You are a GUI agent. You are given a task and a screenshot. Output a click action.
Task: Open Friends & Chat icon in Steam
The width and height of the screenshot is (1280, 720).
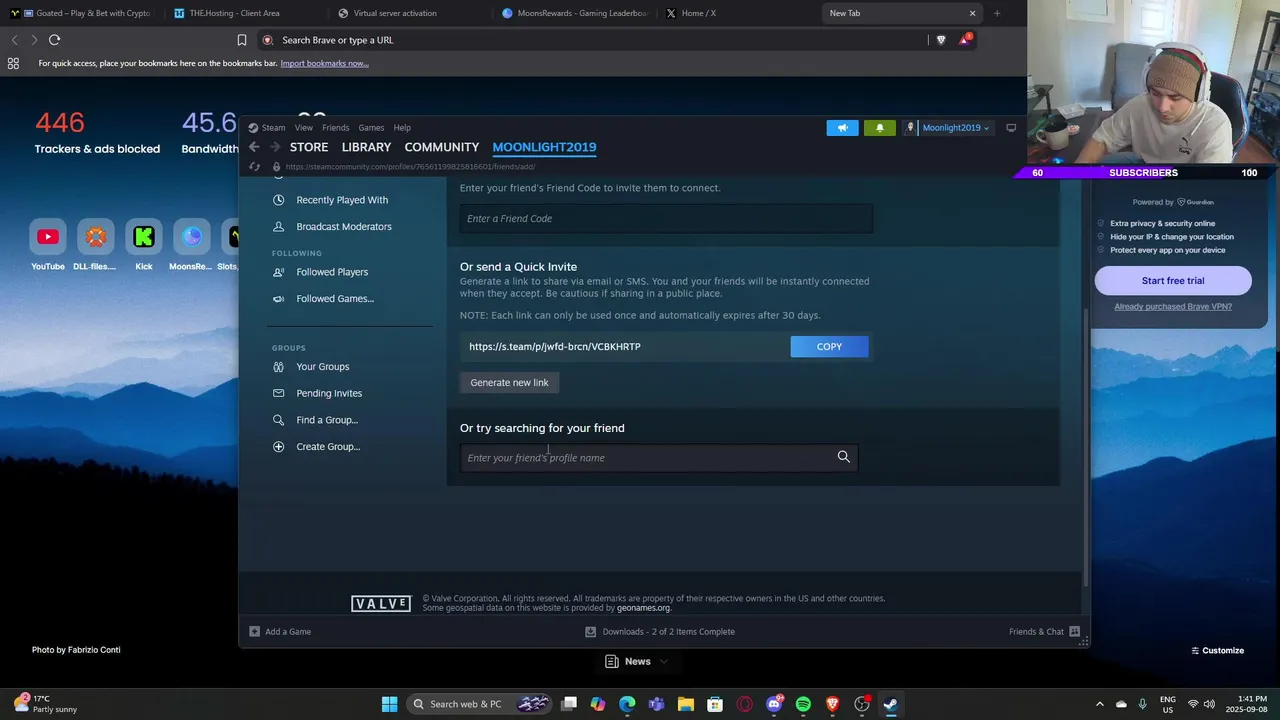coord(1074,632)
